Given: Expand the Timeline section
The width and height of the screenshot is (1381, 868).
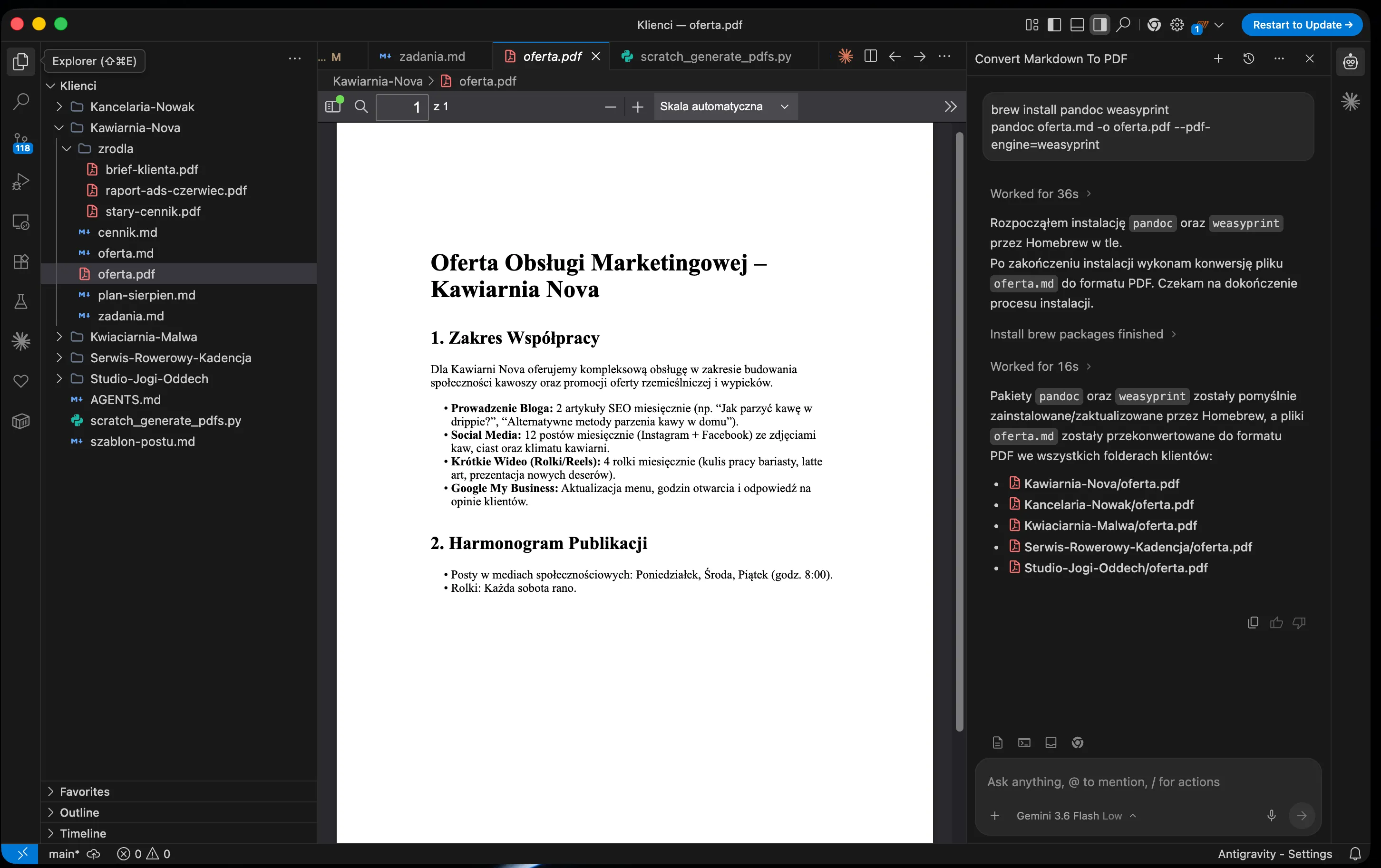Looking at the screenshot, I should click(x=179, y=834).
